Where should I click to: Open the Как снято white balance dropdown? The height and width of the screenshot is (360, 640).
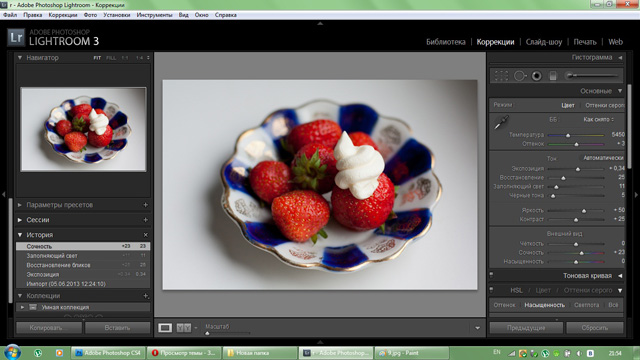point(598,120)
